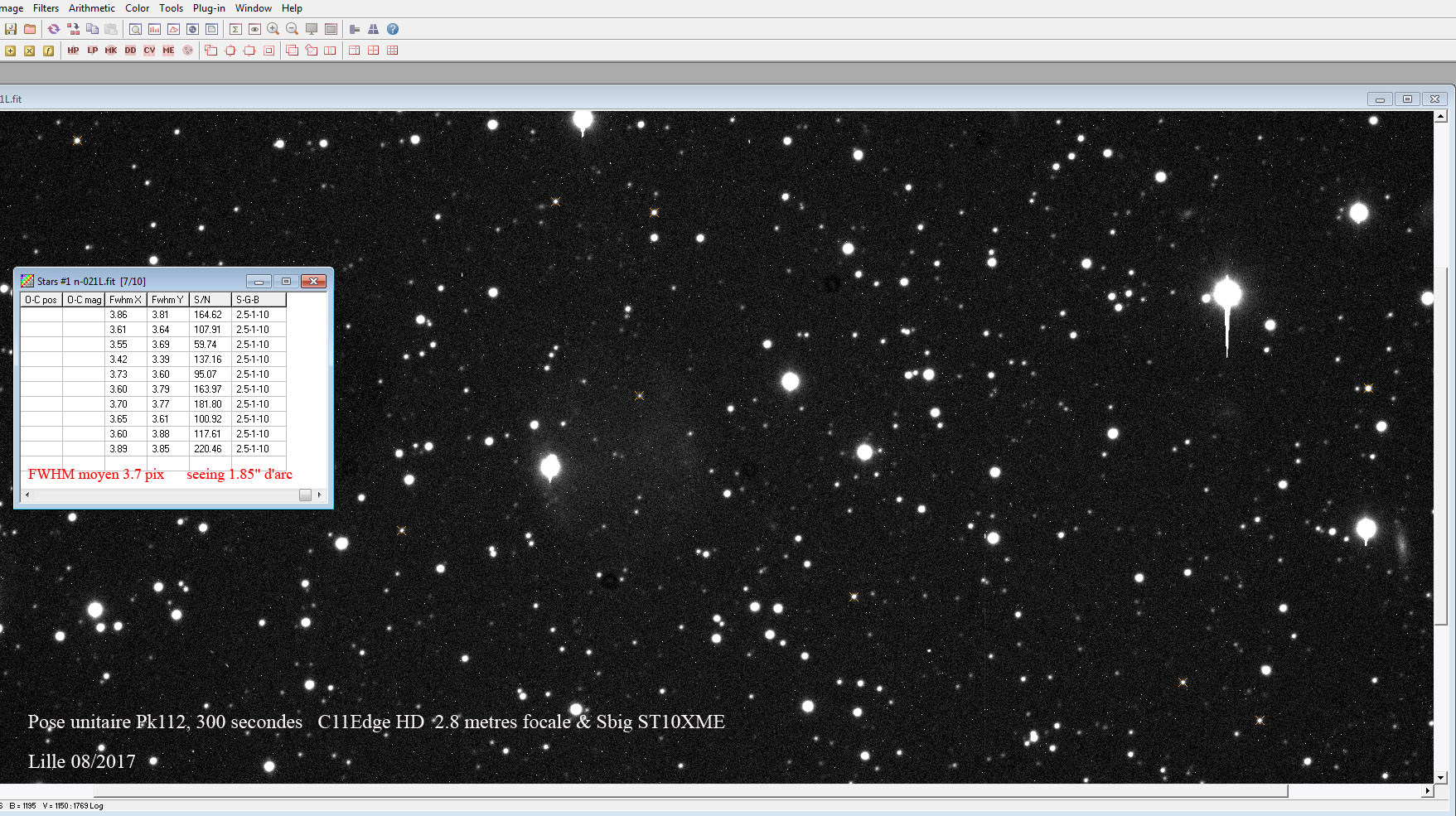The height and width of the screenshot is (816, 1456).
Task: Open the Arithmetic menu
Action: point(92,8)
